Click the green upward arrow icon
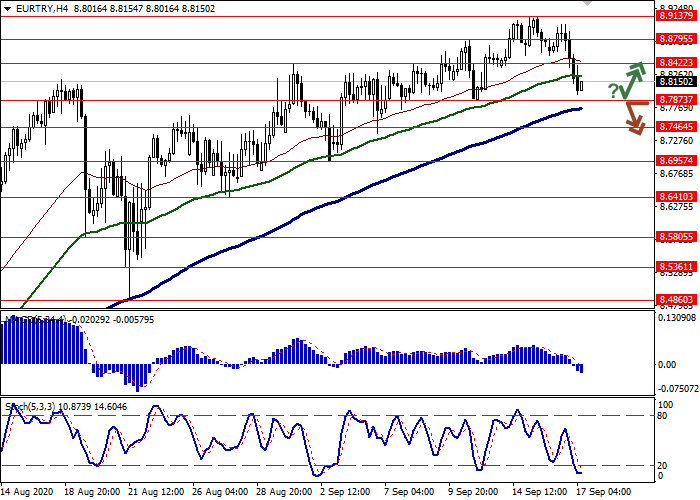The height and width of the screenshot is (500, 700). [632, 76]
